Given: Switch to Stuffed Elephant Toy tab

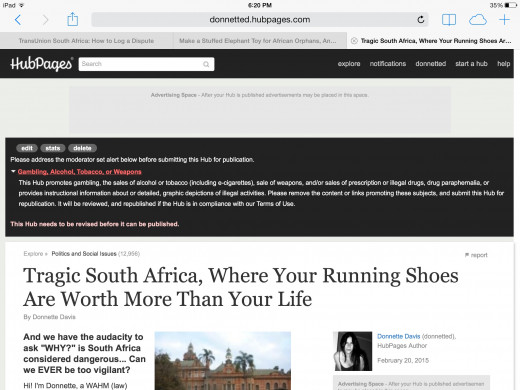Looking at the screenshot, I should click(260, 41).
